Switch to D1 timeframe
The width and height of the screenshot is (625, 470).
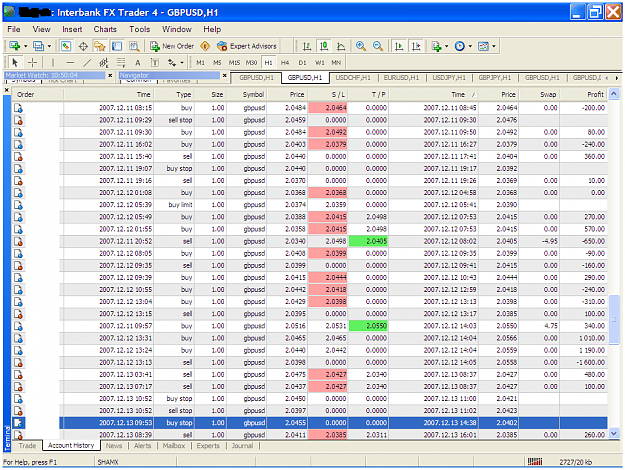[x=302, y=63]
